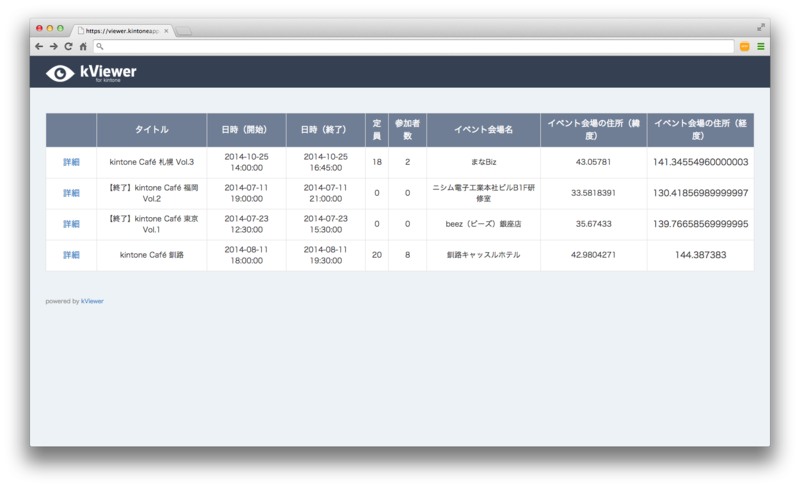Select title 【終了】kintone Café 福岡 Vol.2
This screenshot has height=488, width=800.
point(152,193)
